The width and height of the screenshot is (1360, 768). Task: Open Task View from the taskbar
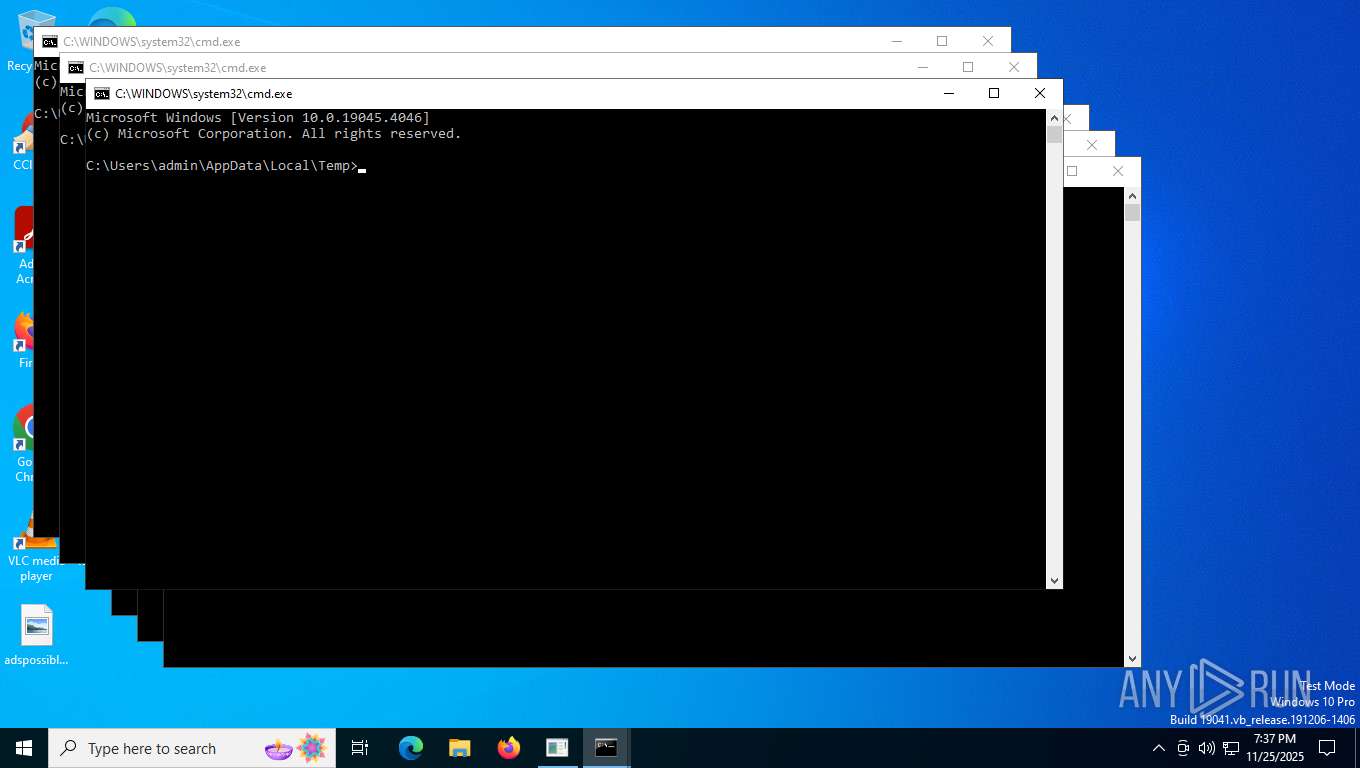pyautogui.click(x=360, y=748)
